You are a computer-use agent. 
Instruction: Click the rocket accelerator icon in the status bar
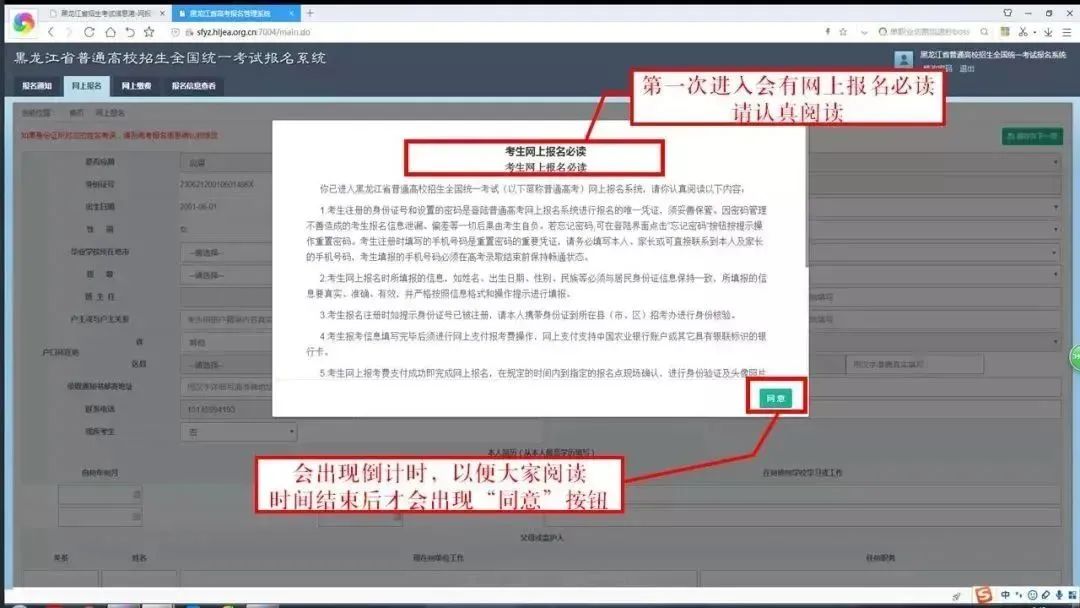(x=956, y=596)
